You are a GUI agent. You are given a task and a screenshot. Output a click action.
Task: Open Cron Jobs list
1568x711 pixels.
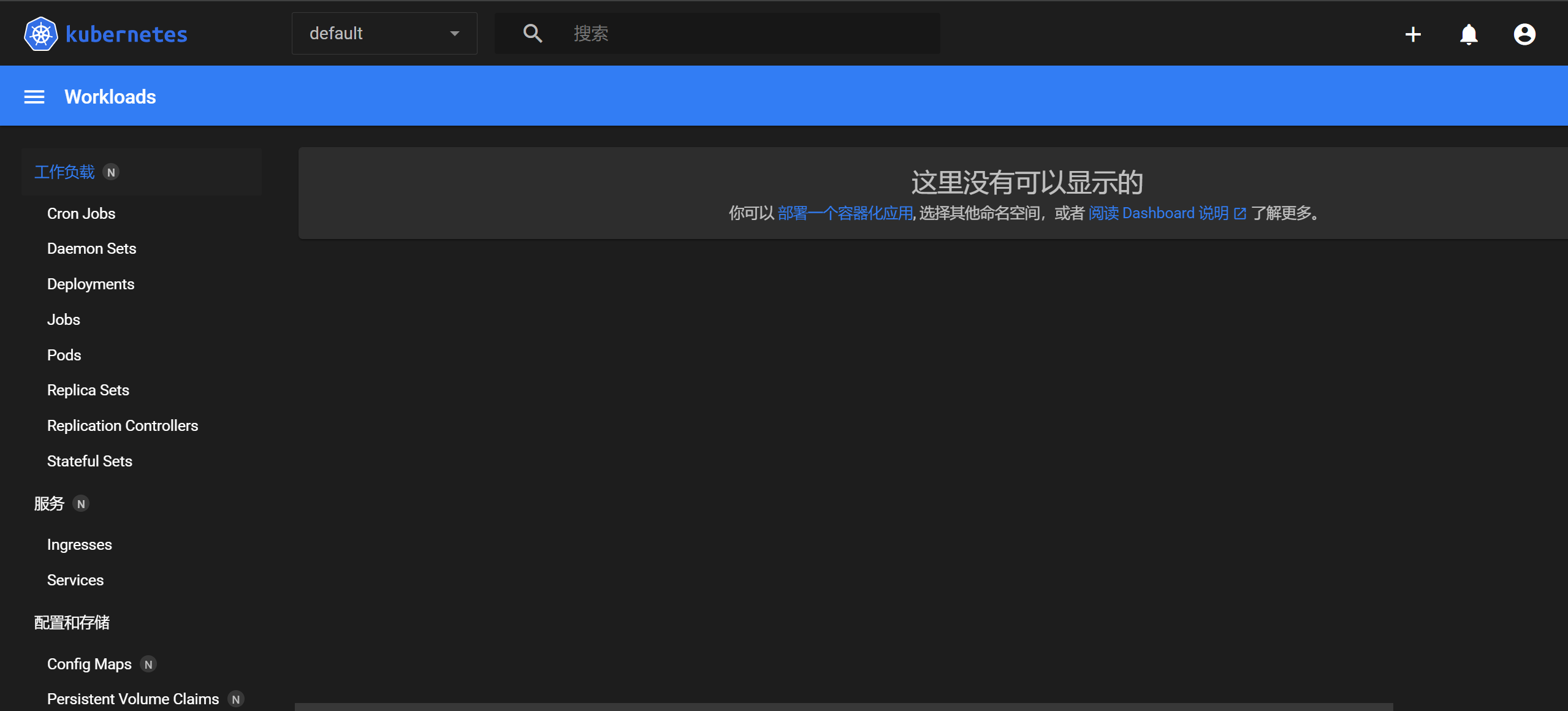(x=81, y=213)
